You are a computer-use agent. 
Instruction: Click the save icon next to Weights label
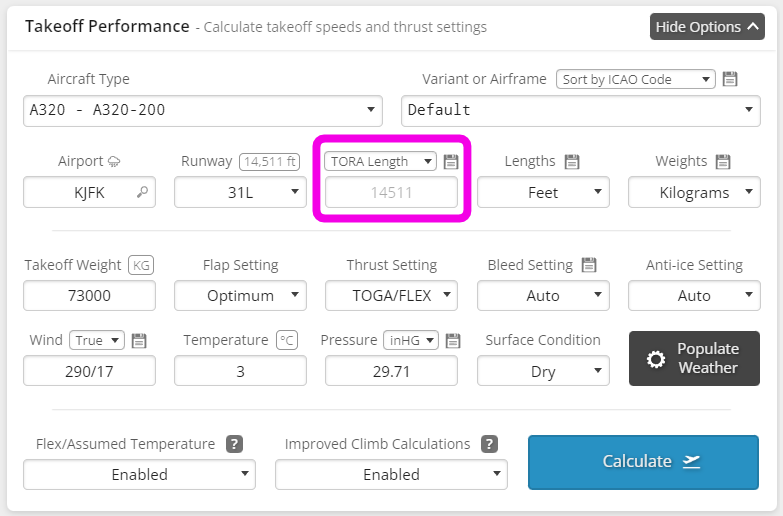coord(723,161)
